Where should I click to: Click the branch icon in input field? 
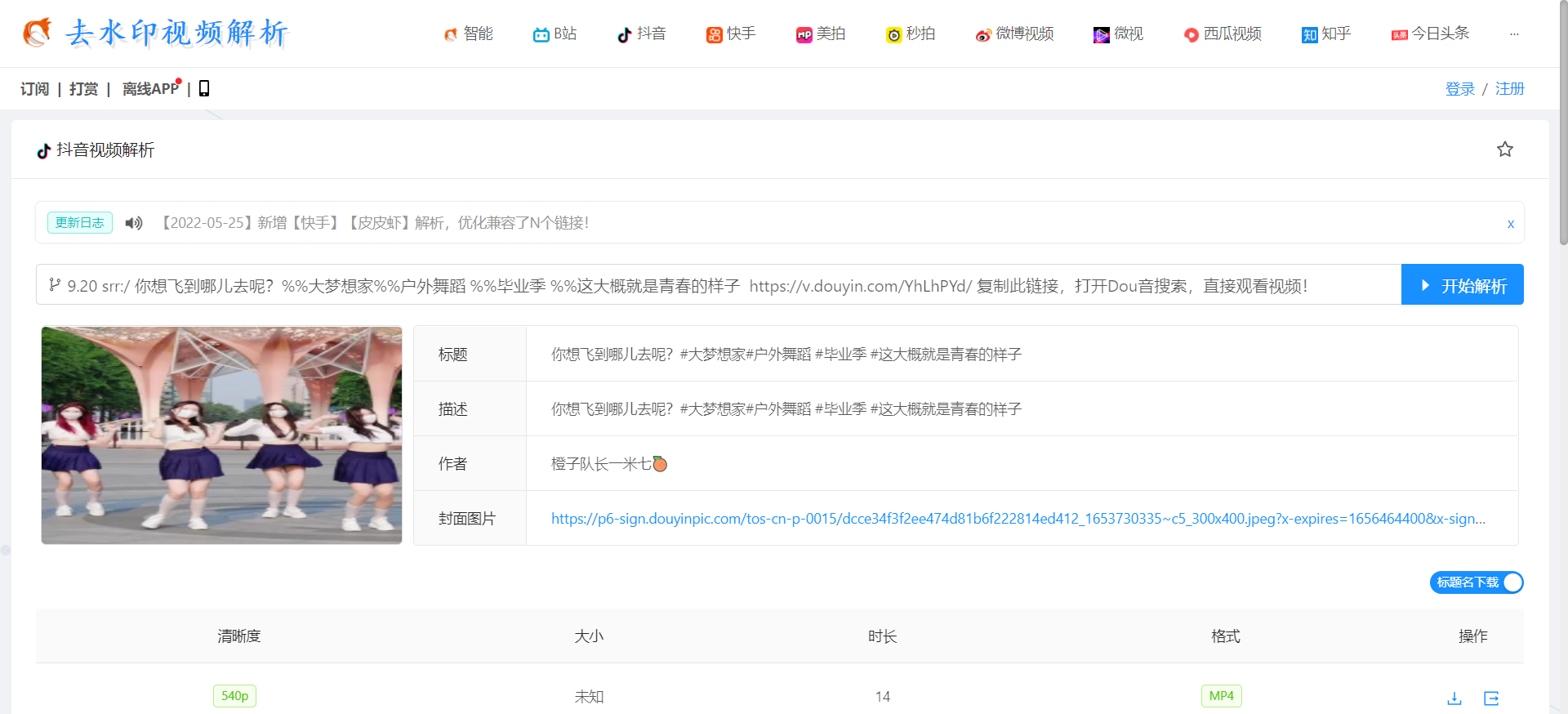[x=55, y=285]
